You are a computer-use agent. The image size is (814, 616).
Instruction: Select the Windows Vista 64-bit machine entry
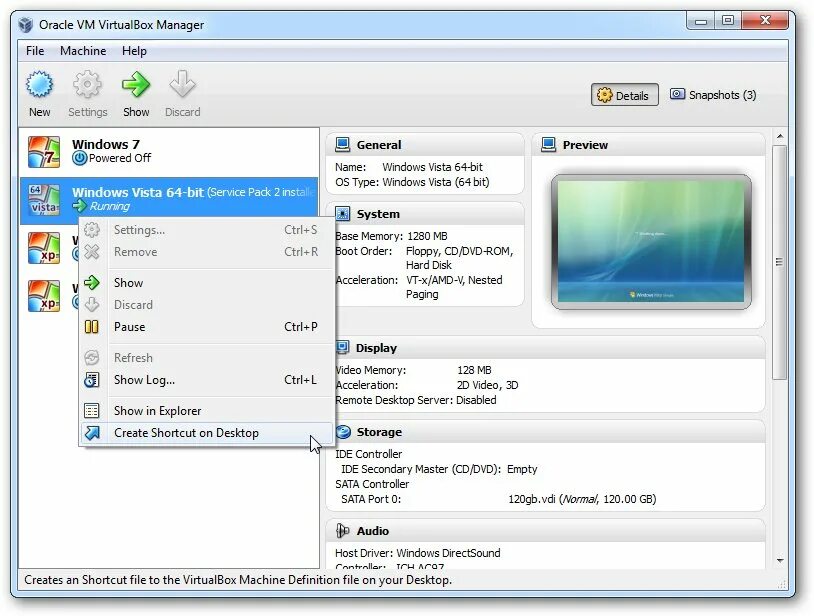click(x=169, y=200)
